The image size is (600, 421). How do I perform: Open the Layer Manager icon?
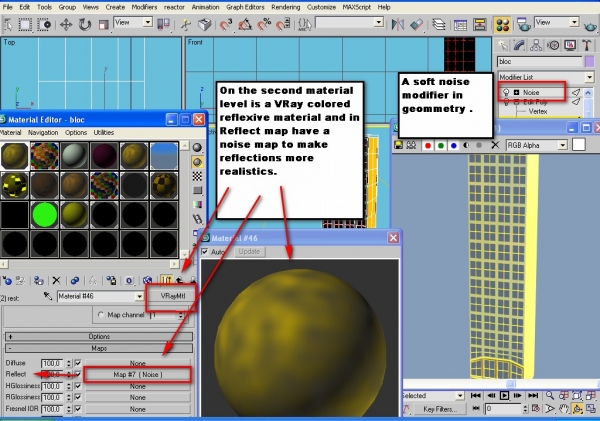(439, 25)
